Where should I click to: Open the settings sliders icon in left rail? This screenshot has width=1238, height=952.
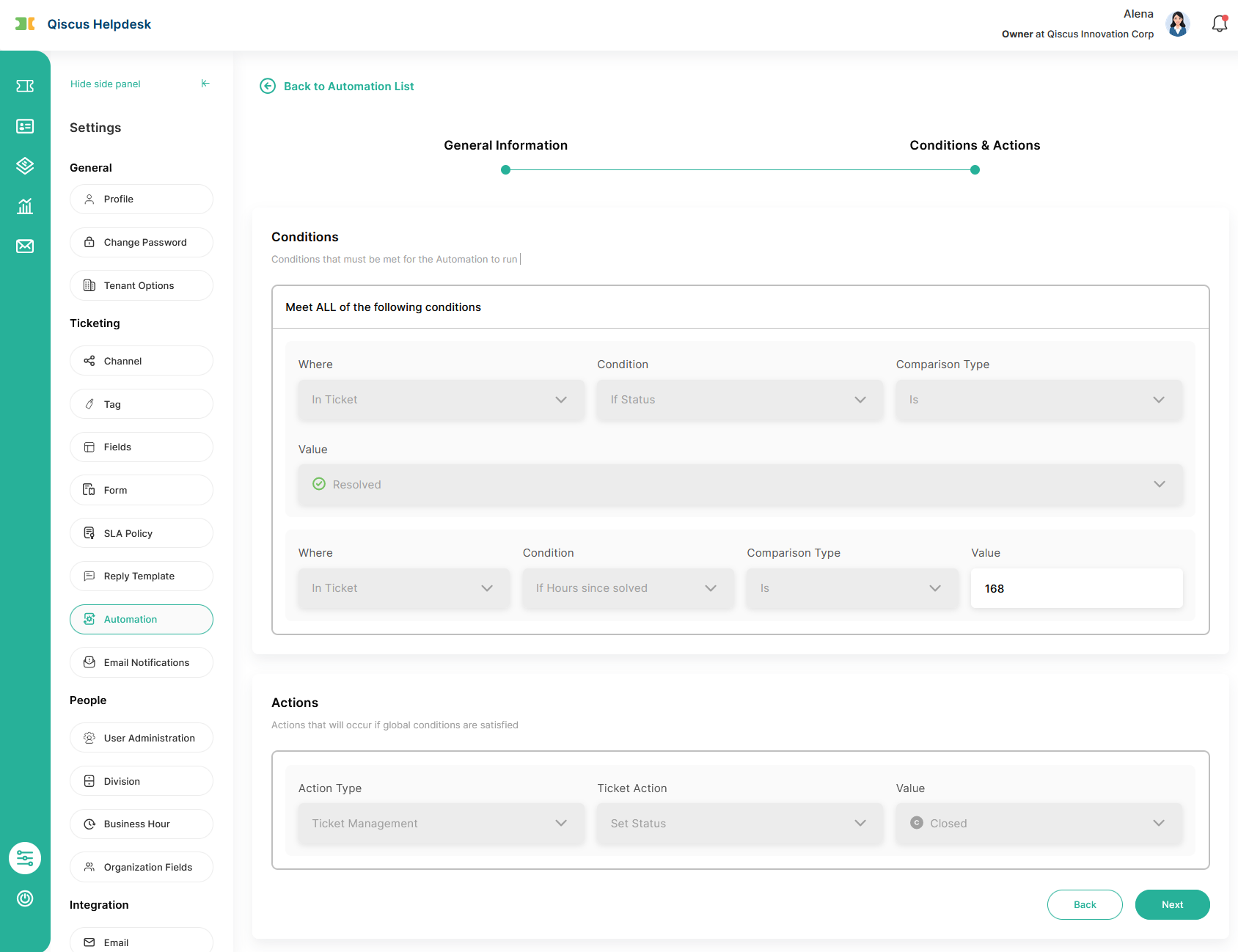point(25,858)
